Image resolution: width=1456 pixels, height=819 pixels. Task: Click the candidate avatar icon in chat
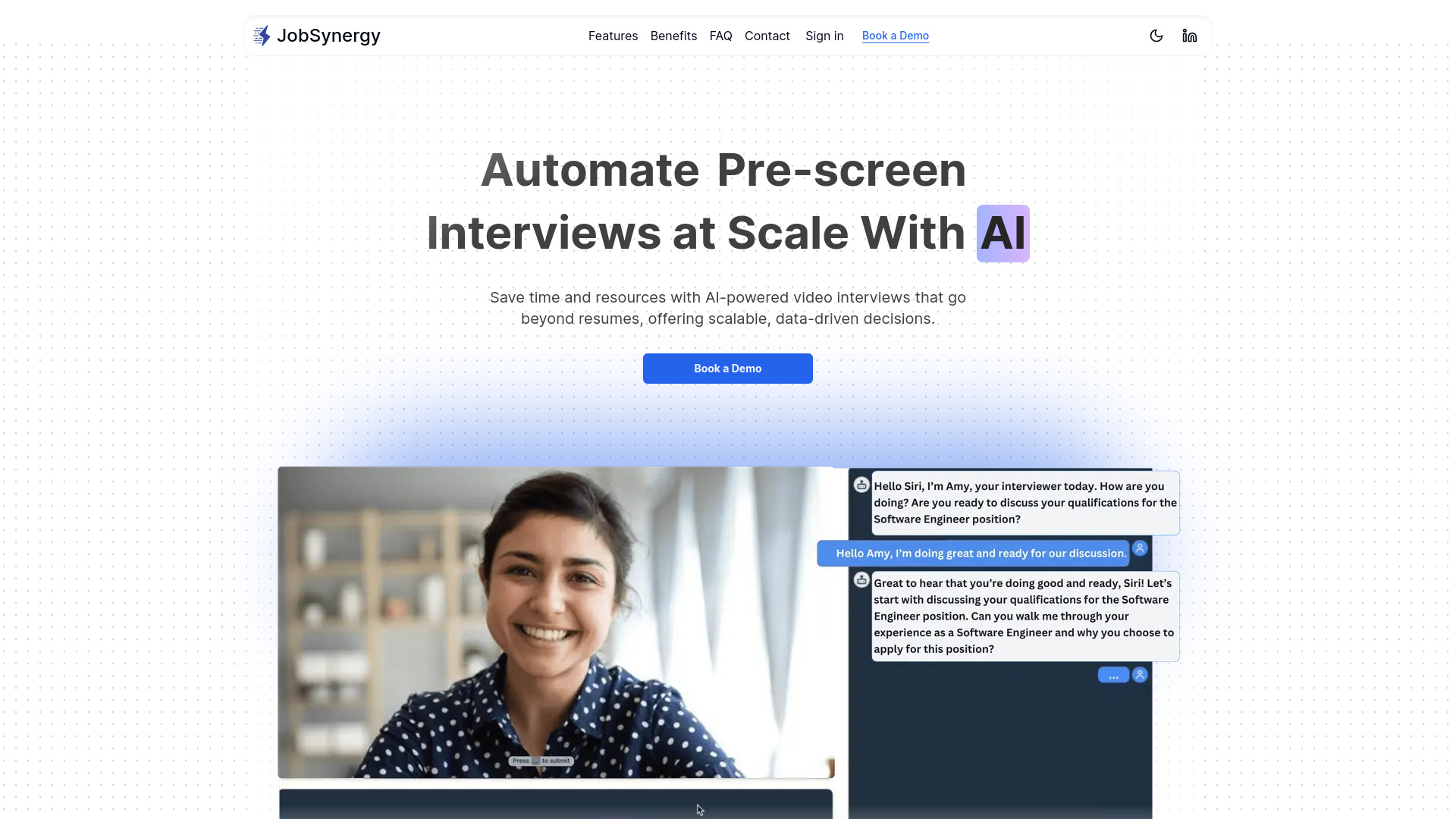[x=1139, y=548]
